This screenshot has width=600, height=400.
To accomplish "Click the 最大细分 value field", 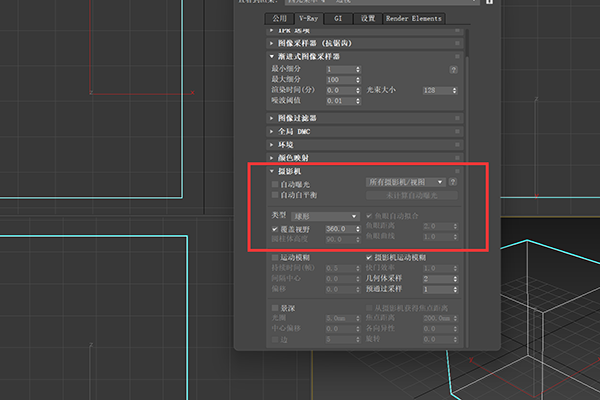I will point(341,79).
